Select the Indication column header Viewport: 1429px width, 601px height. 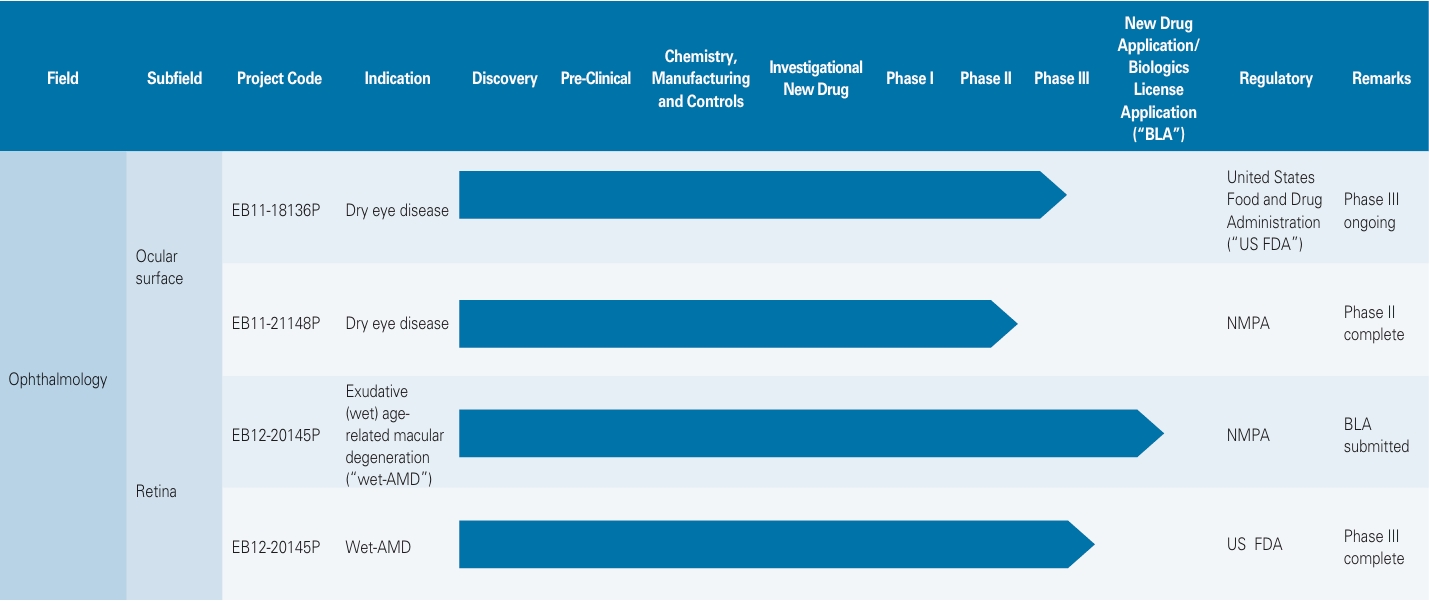click(x=397, y=78)
